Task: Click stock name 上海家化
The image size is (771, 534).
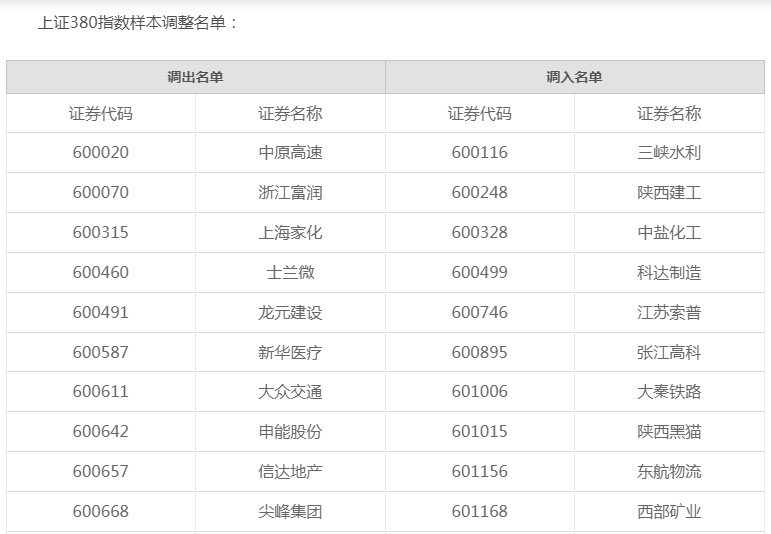Action: [x=290, y=233]
